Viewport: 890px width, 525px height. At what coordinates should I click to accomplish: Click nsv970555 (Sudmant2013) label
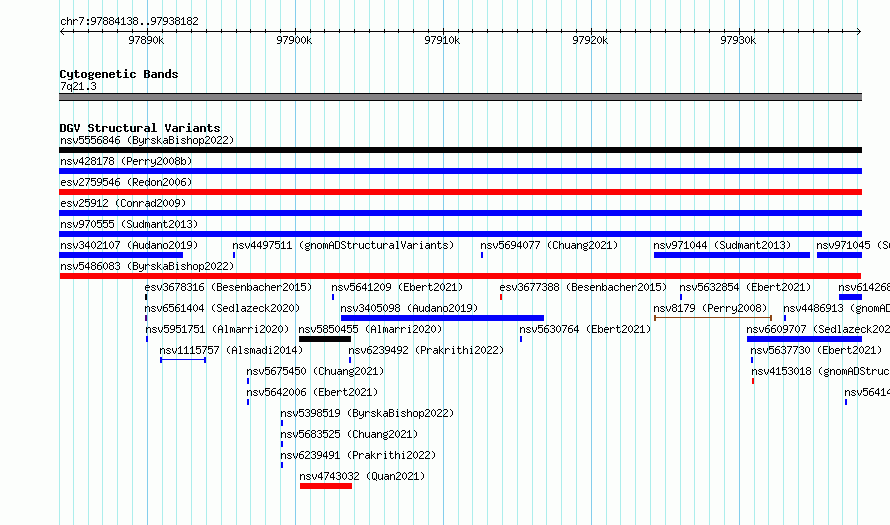click(x=129, y=224)
